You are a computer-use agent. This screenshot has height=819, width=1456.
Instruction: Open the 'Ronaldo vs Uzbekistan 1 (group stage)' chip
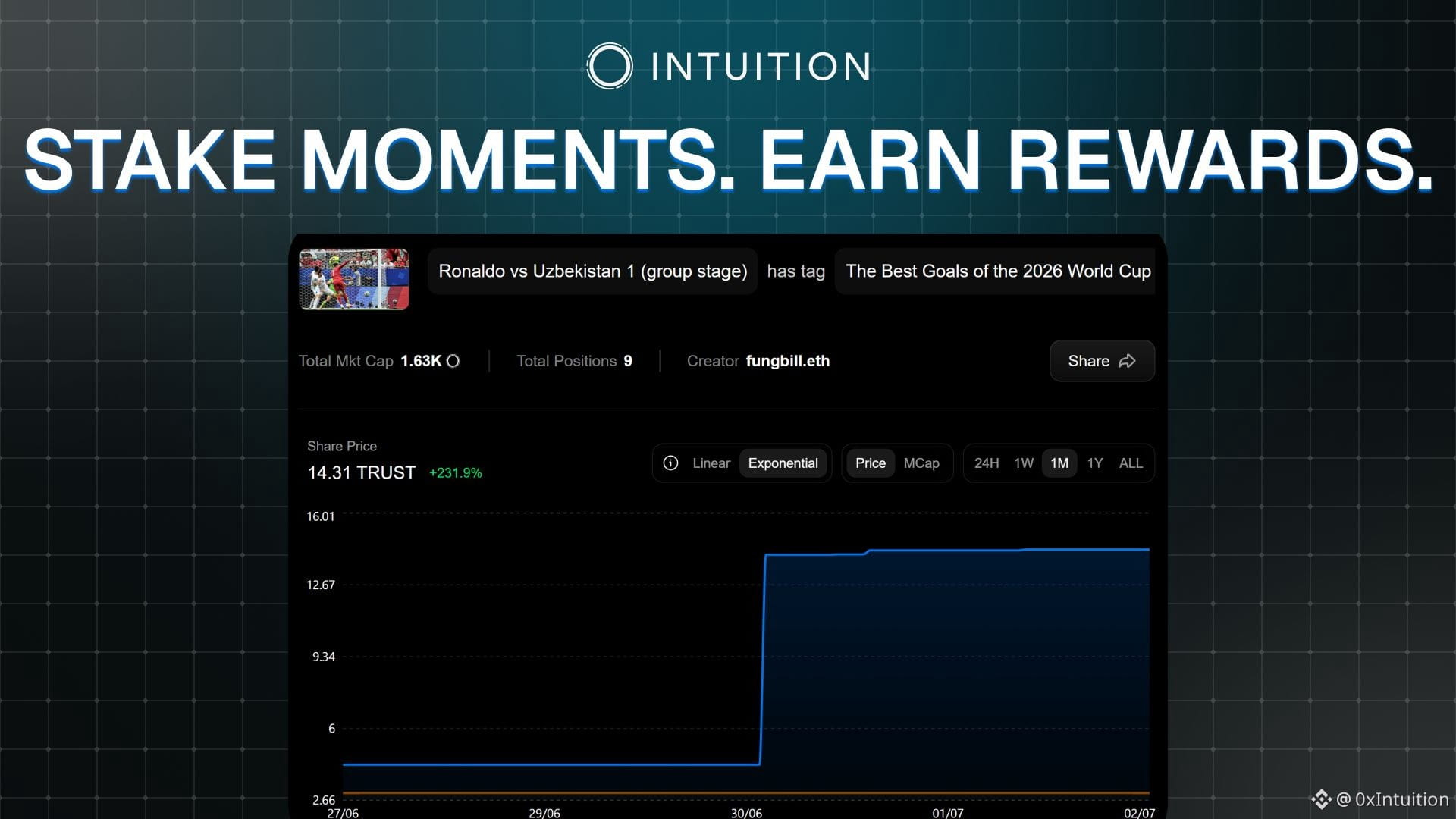pyautogui.click(x=593, y=271)
